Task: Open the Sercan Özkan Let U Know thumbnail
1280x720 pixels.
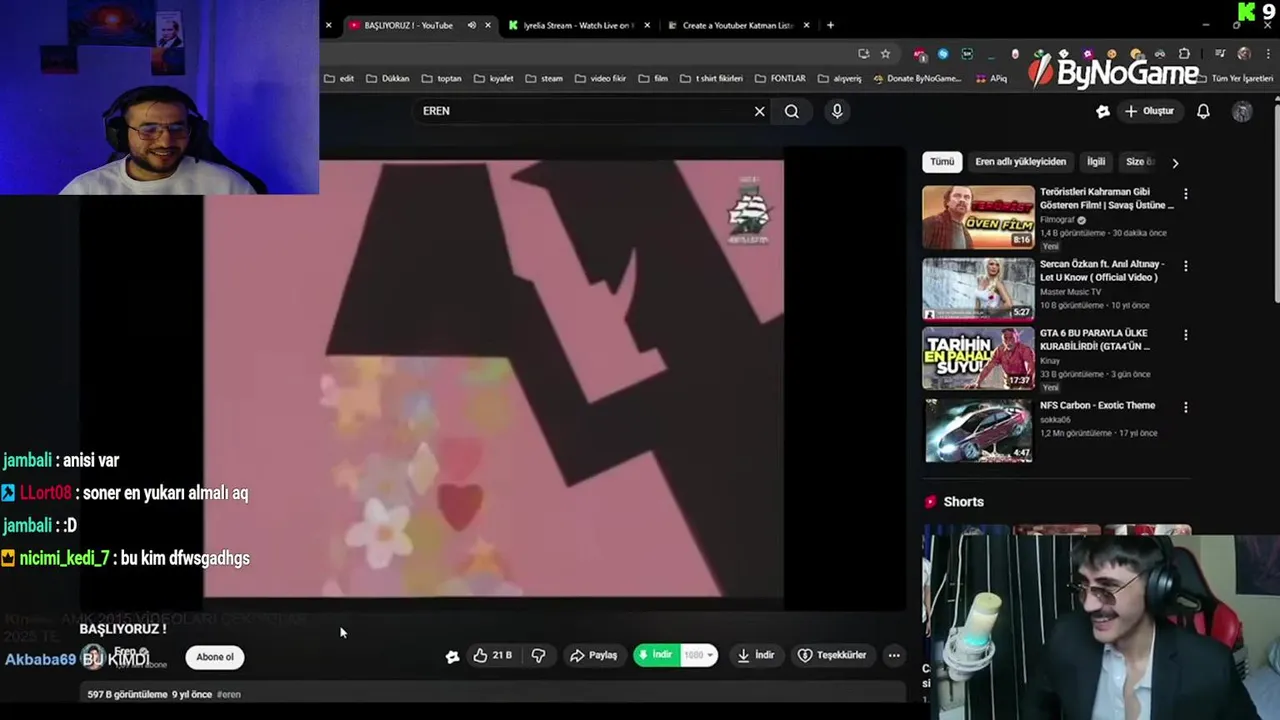Action: click(x=978, y=289)
